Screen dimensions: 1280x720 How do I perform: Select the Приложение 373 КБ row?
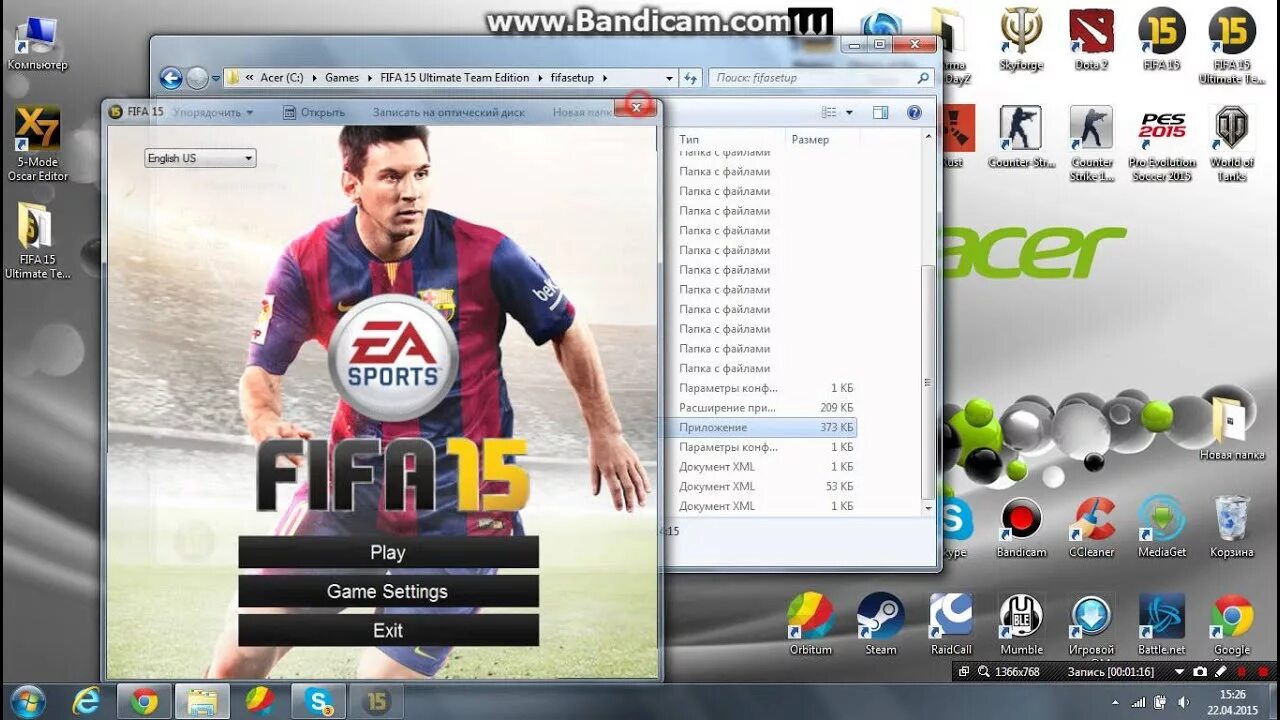[759, 427]
